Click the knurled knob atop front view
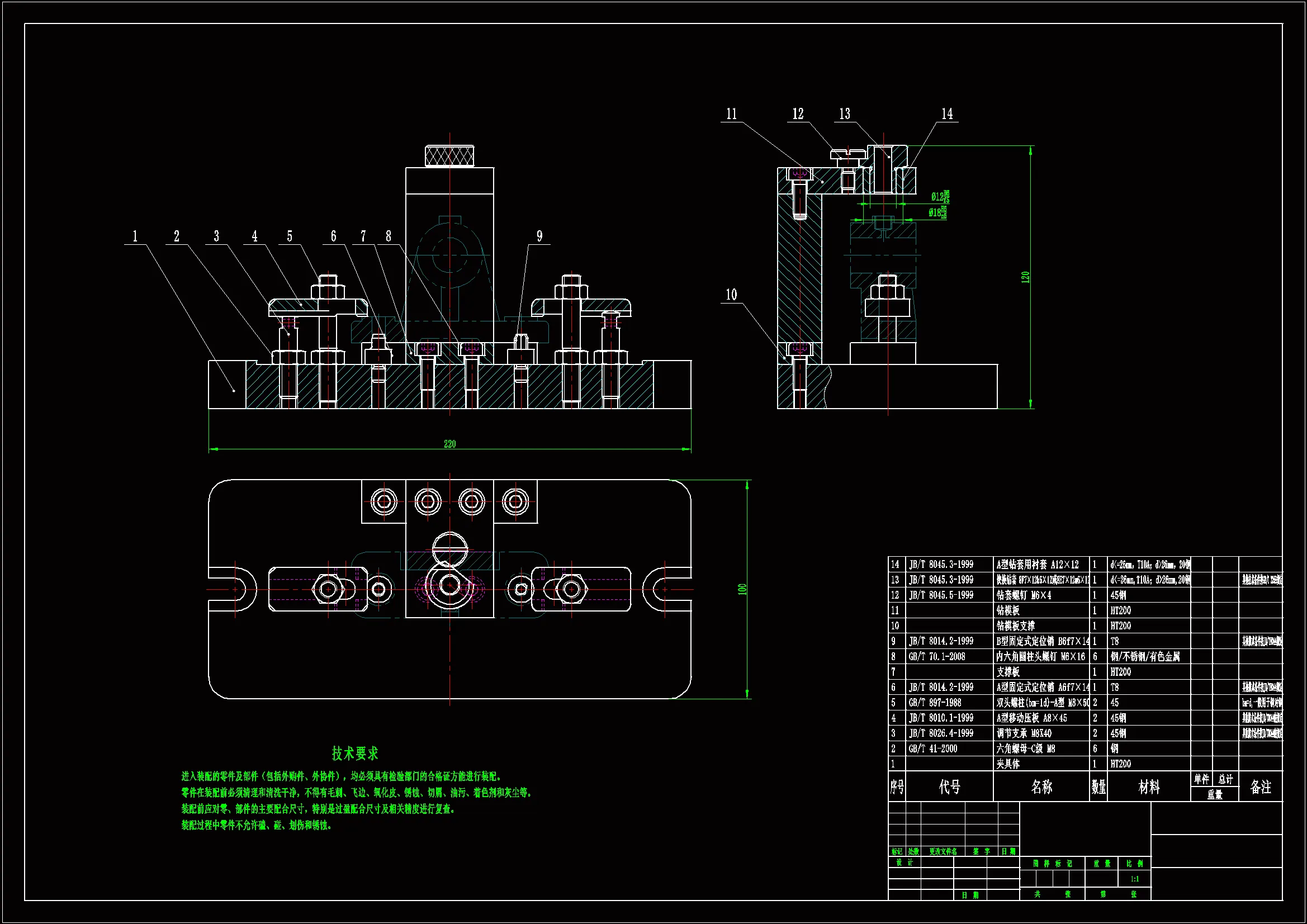1307x924 pixels. [449, 156]
